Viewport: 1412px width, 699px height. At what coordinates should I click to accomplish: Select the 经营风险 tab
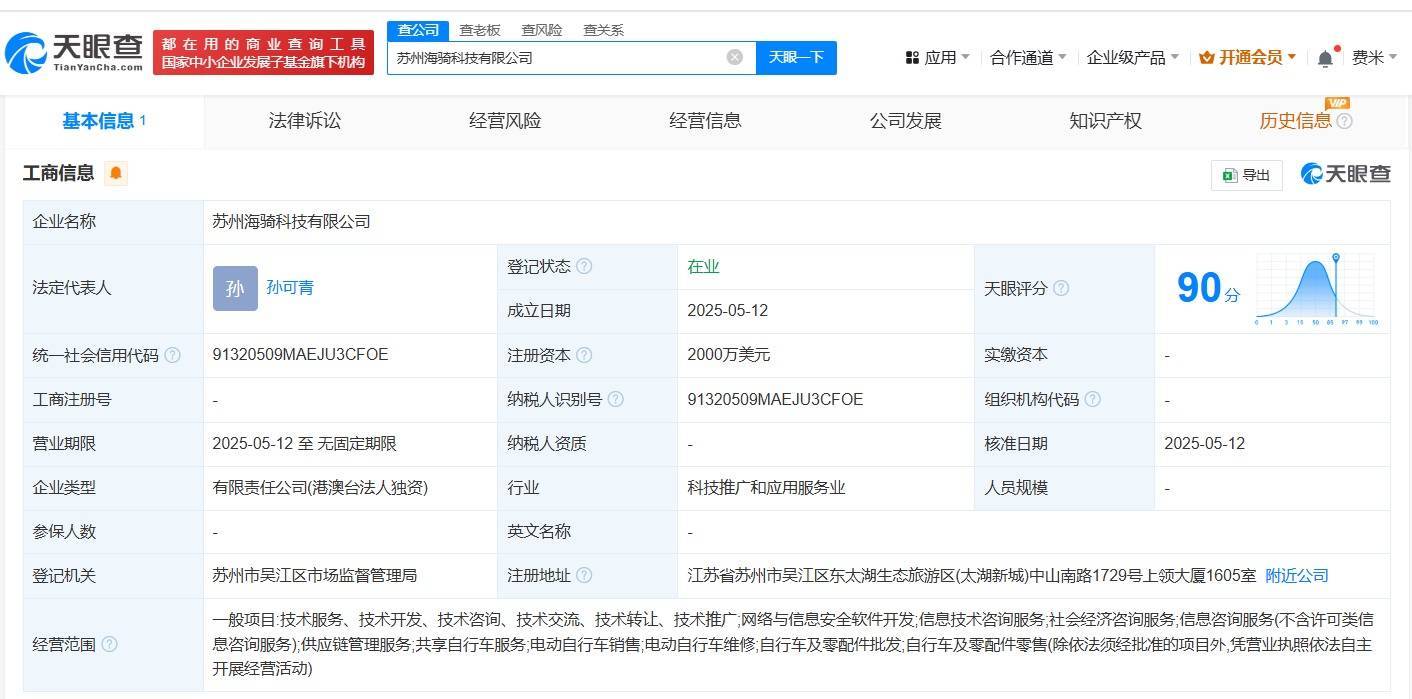point(505,121)
